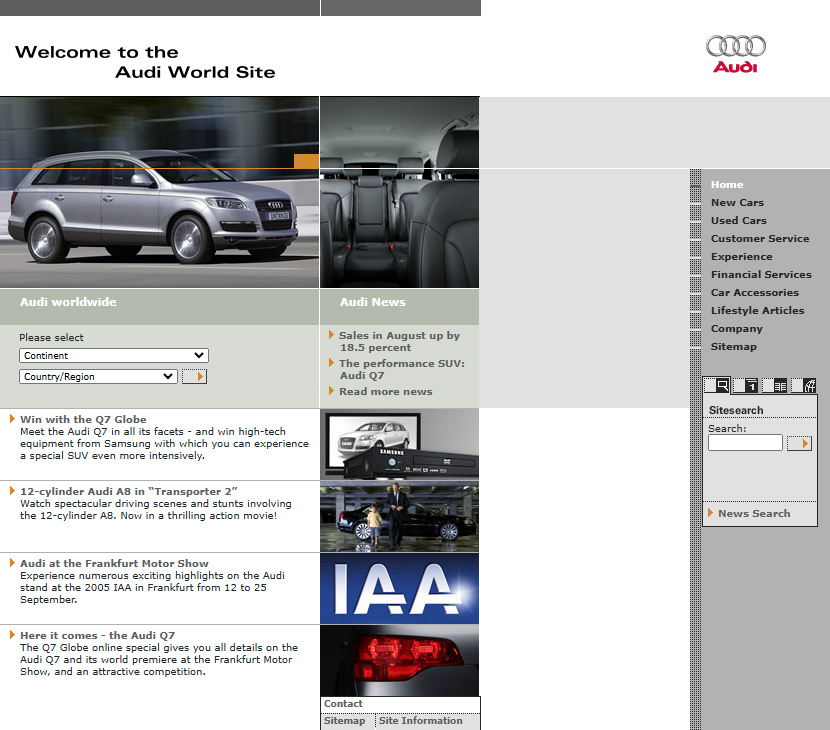
Task: Click the silver Audi Q7 hero image
Action: (x=159, y=192)
